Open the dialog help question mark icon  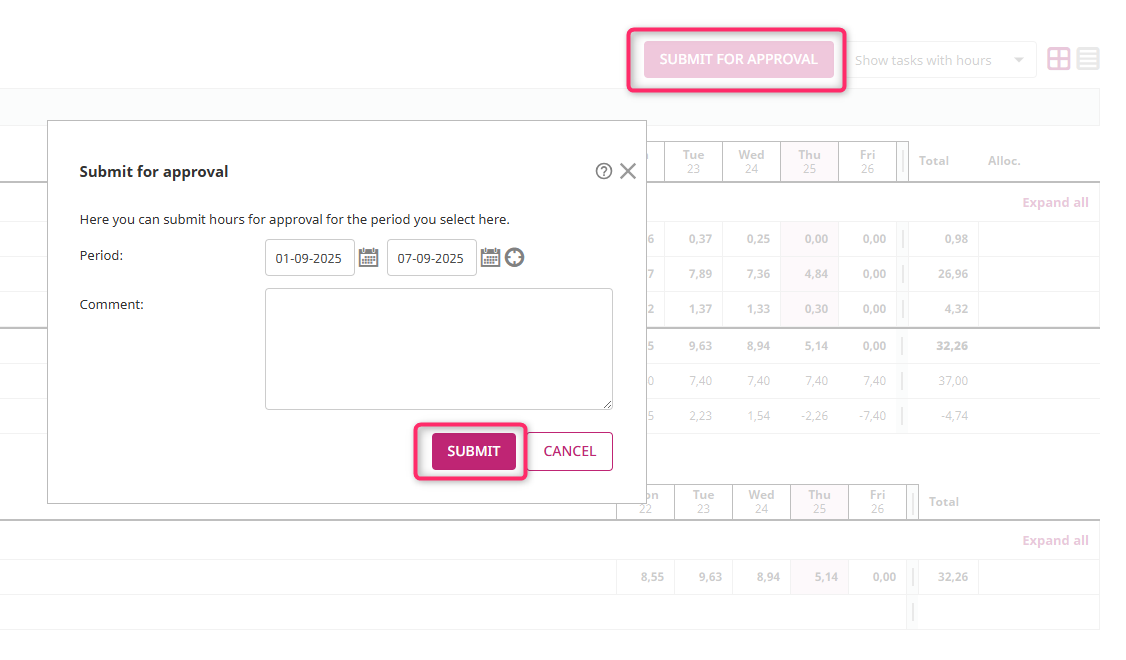[x=603, y=171]
